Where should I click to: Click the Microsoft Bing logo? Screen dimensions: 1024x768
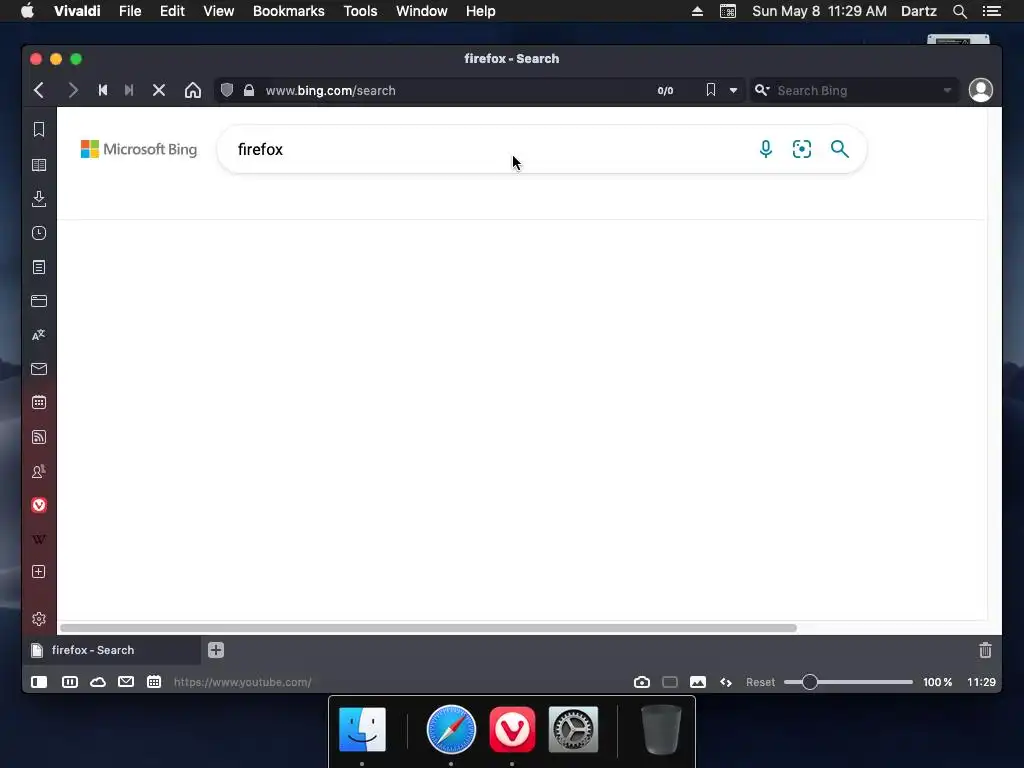click(138, 149)
